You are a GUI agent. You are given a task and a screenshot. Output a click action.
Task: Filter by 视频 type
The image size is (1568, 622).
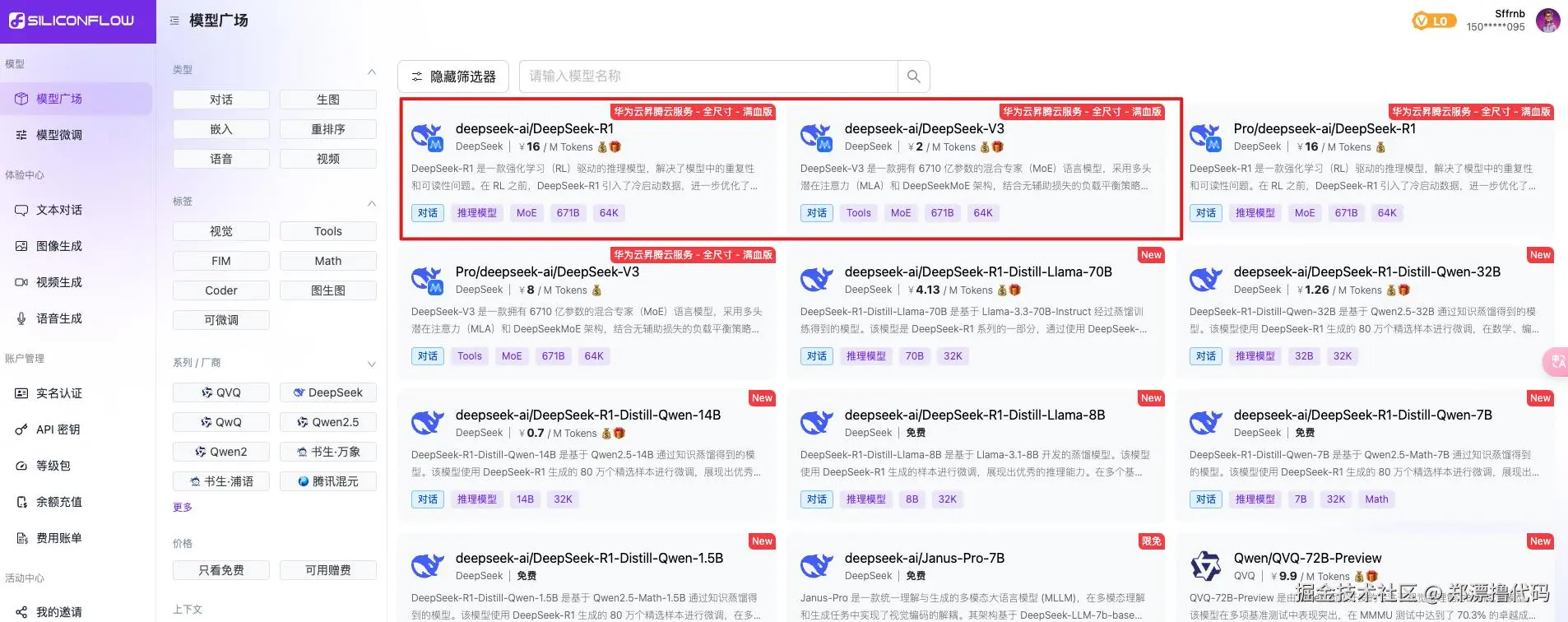[328, 159]
